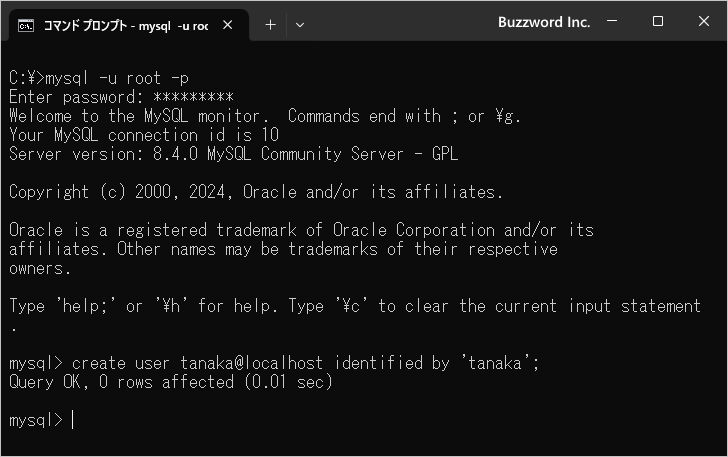Click the 'Welcome to the MySQL monitor' line
Image resolution: width=728 pixels, height=457 pixels.
tap(265, 116)
